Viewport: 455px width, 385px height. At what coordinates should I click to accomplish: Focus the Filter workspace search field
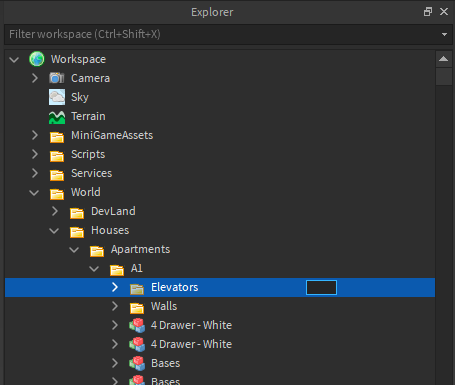click(x=228, y=34)
